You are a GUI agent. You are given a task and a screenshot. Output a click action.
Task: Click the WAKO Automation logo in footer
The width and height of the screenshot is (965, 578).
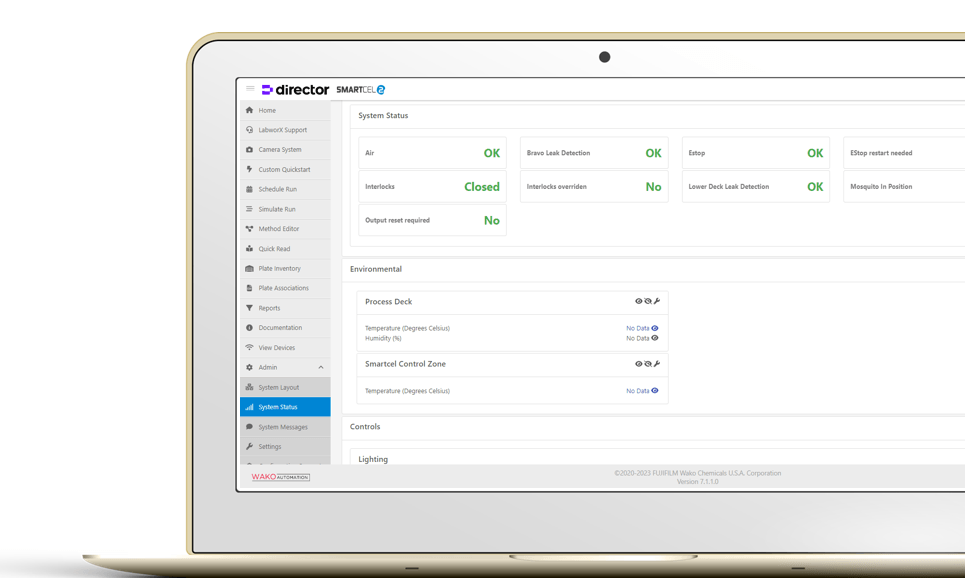[x=281, y=477]
